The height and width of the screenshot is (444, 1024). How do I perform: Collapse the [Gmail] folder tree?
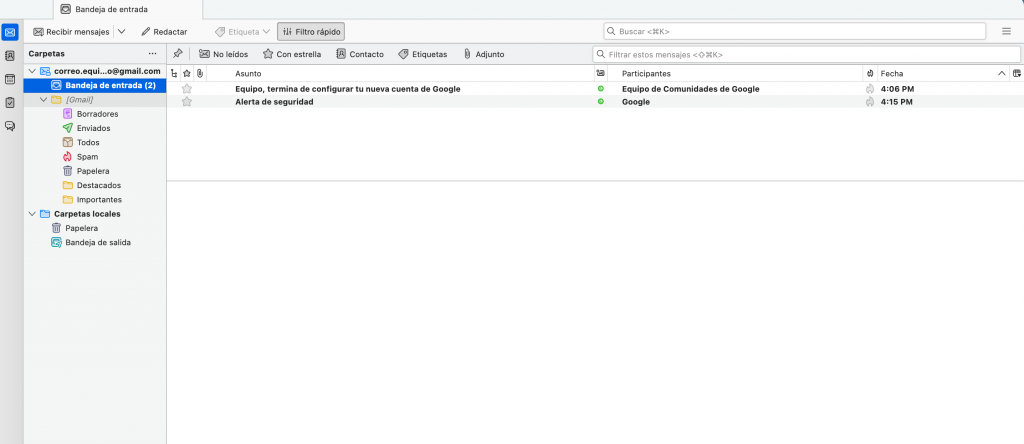[x=43, y=100]
